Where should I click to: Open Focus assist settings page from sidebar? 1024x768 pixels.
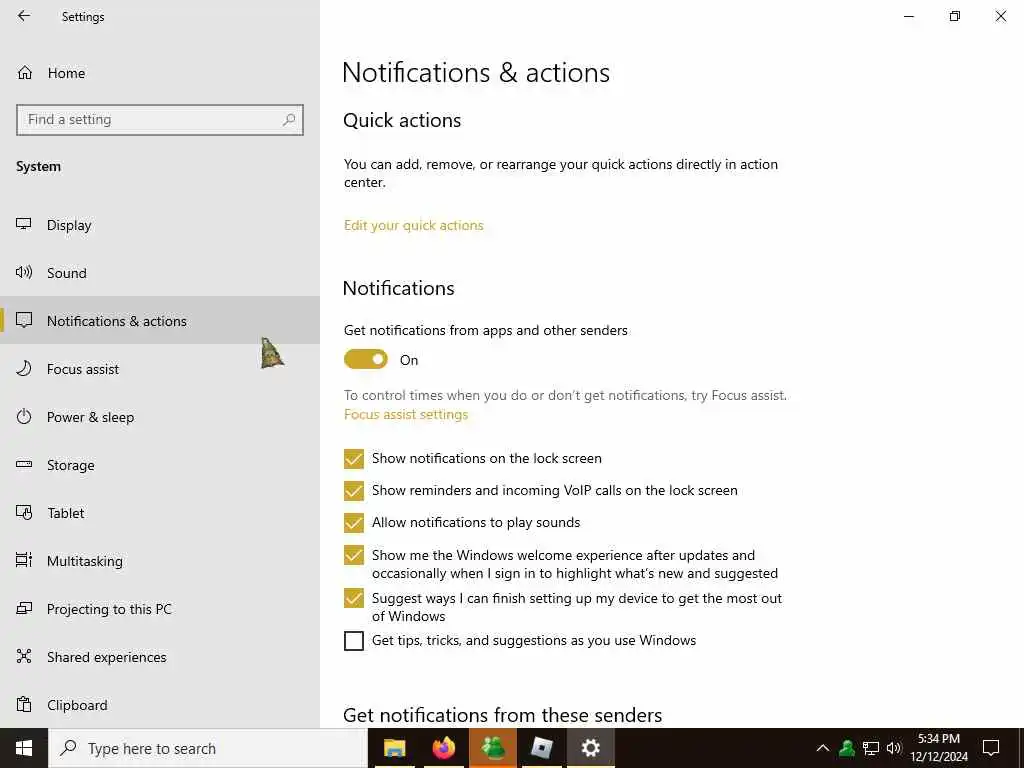tap(160, 368)
